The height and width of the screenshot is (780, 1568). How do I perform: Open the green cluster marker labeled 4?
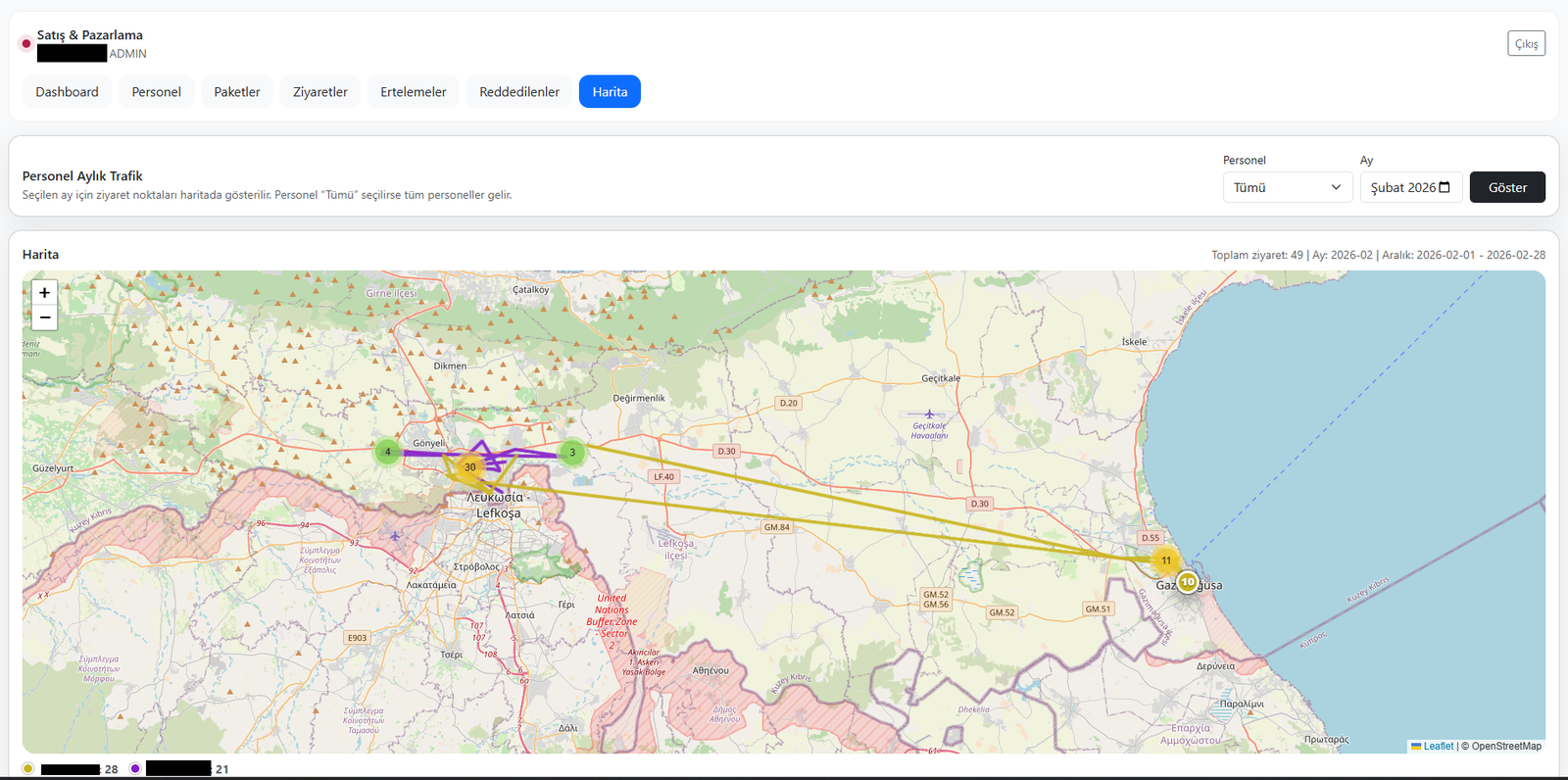388,452
